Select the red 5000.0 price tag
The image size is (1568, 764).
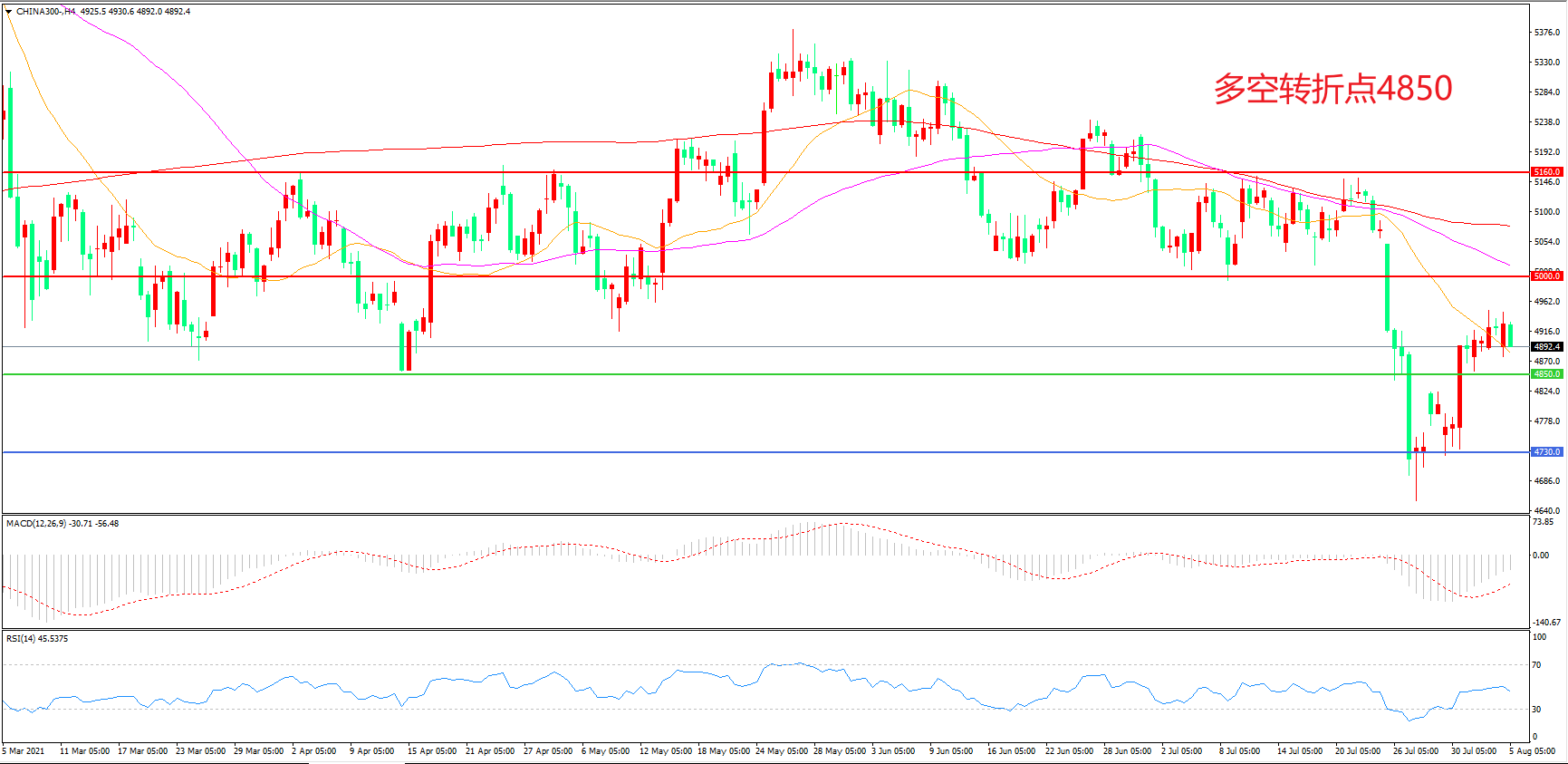point(1545,276)
